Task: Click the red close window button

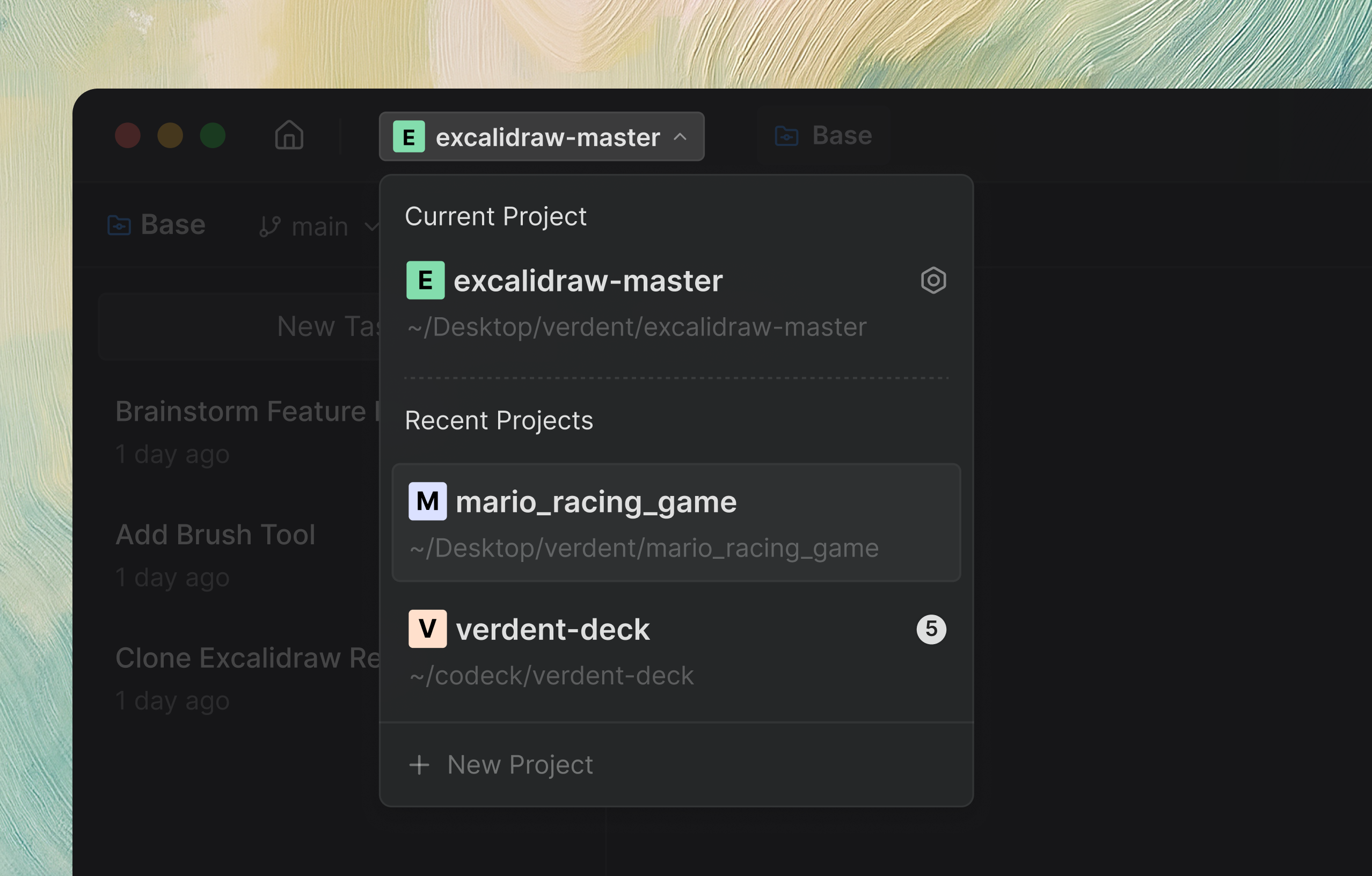Action: tap(128, 136)
